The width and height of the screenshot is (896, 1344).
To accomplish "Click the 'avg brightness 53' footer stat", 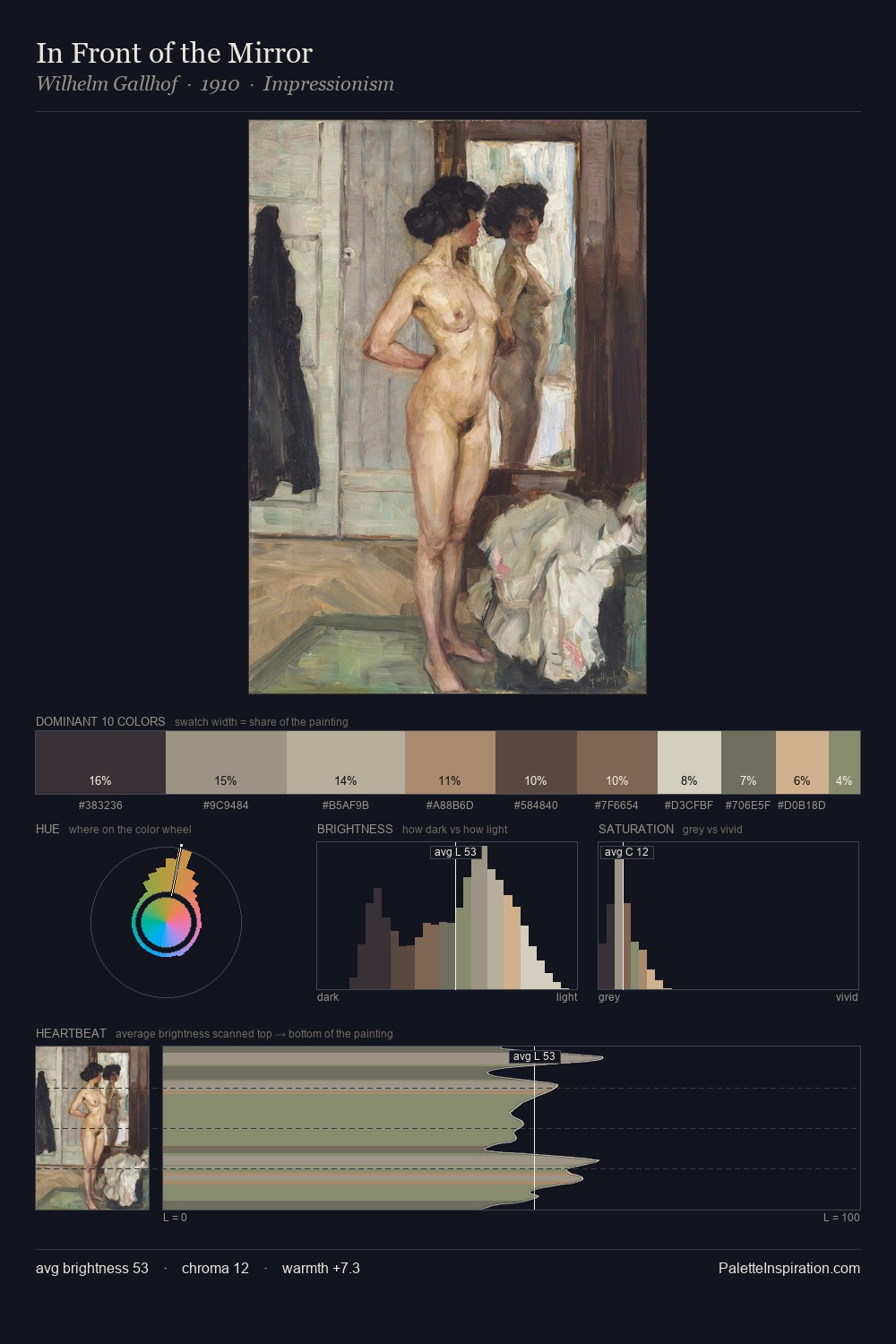I will pos(92,1268).
